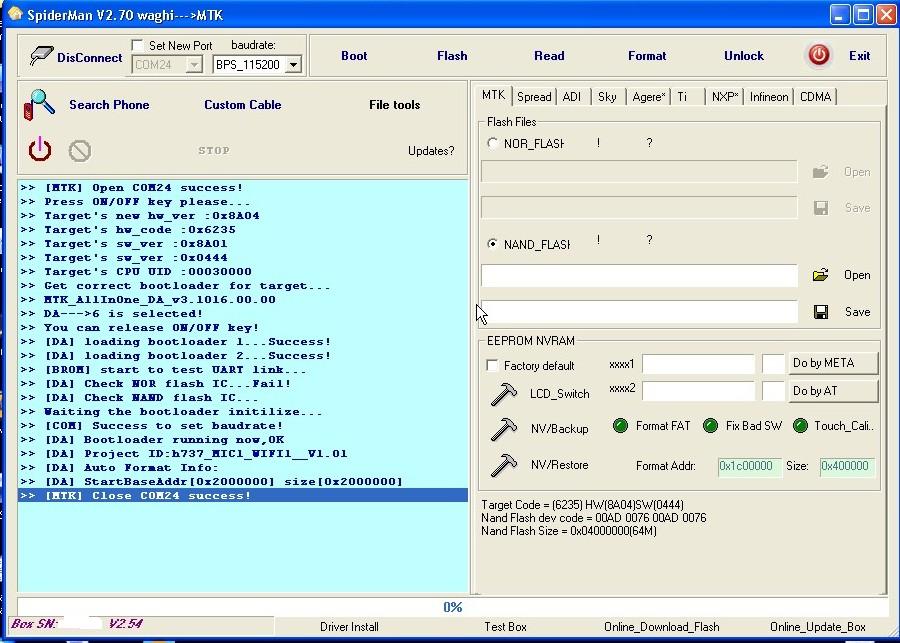Click the xxxx1 input field
Screen dimensions: 900x643
coord(698,364)
